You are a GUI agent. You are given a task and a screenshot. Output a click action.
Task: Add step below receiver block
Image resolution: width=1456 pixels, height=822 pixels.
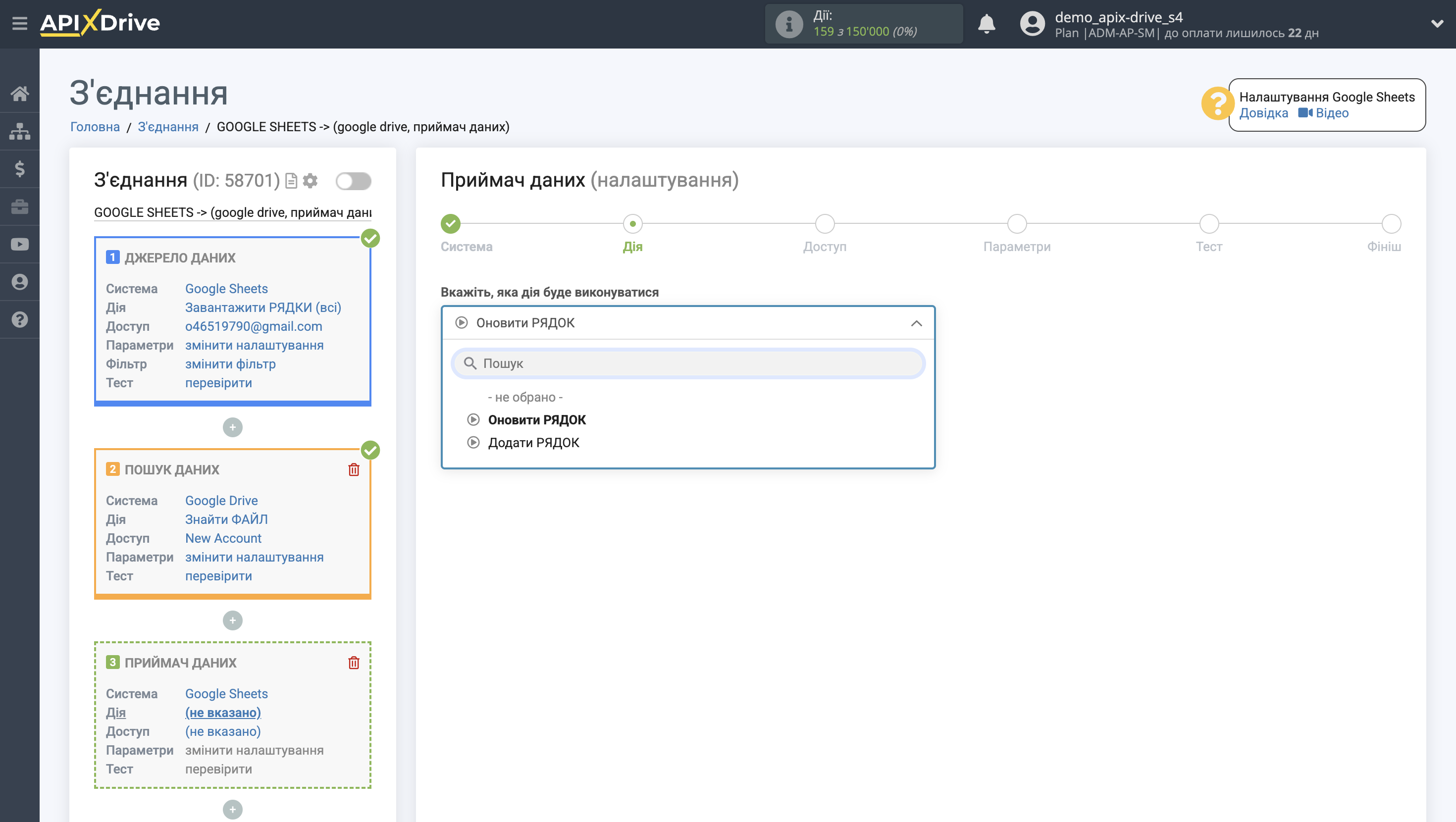pyautogui.click(x=232, y=810)
